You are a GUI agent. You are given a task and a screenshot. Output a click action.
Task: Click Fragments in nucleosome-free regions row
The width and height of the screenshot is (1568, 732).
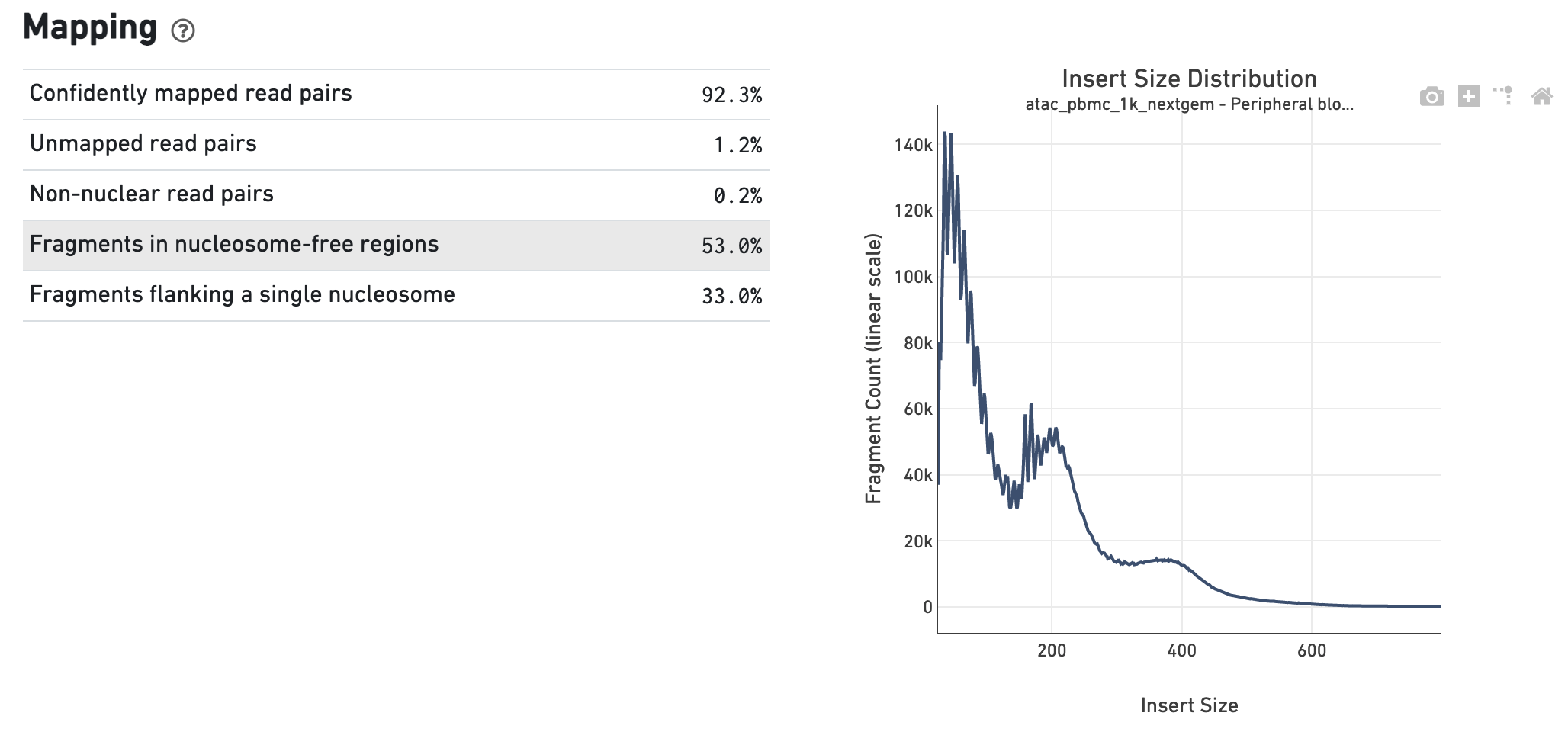pos(234,245)
